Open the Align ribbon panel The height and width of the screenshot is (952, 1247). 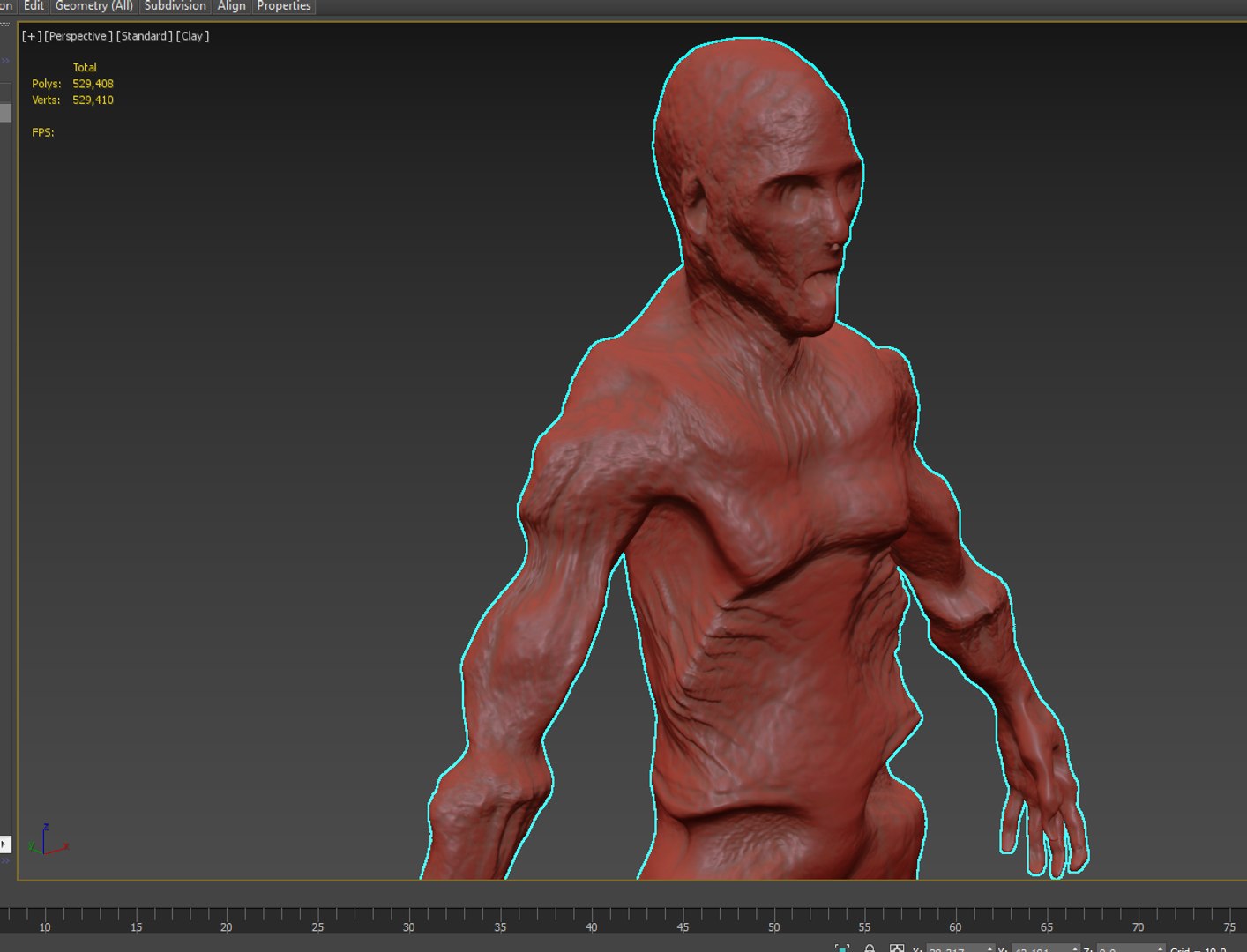[232, 6]
